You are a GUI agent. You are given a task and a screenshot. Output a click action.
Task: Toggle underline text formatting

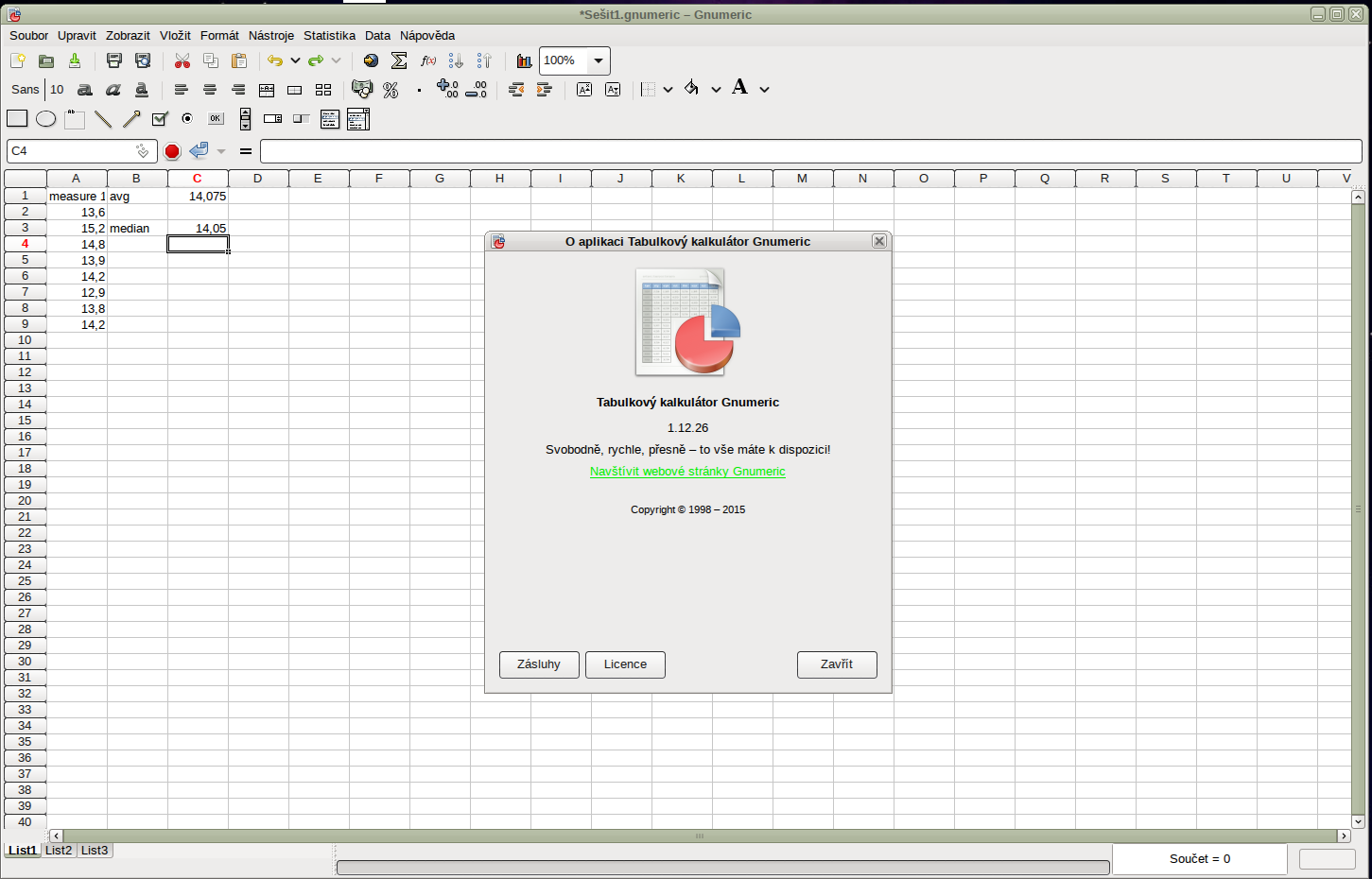click(142, 90)
